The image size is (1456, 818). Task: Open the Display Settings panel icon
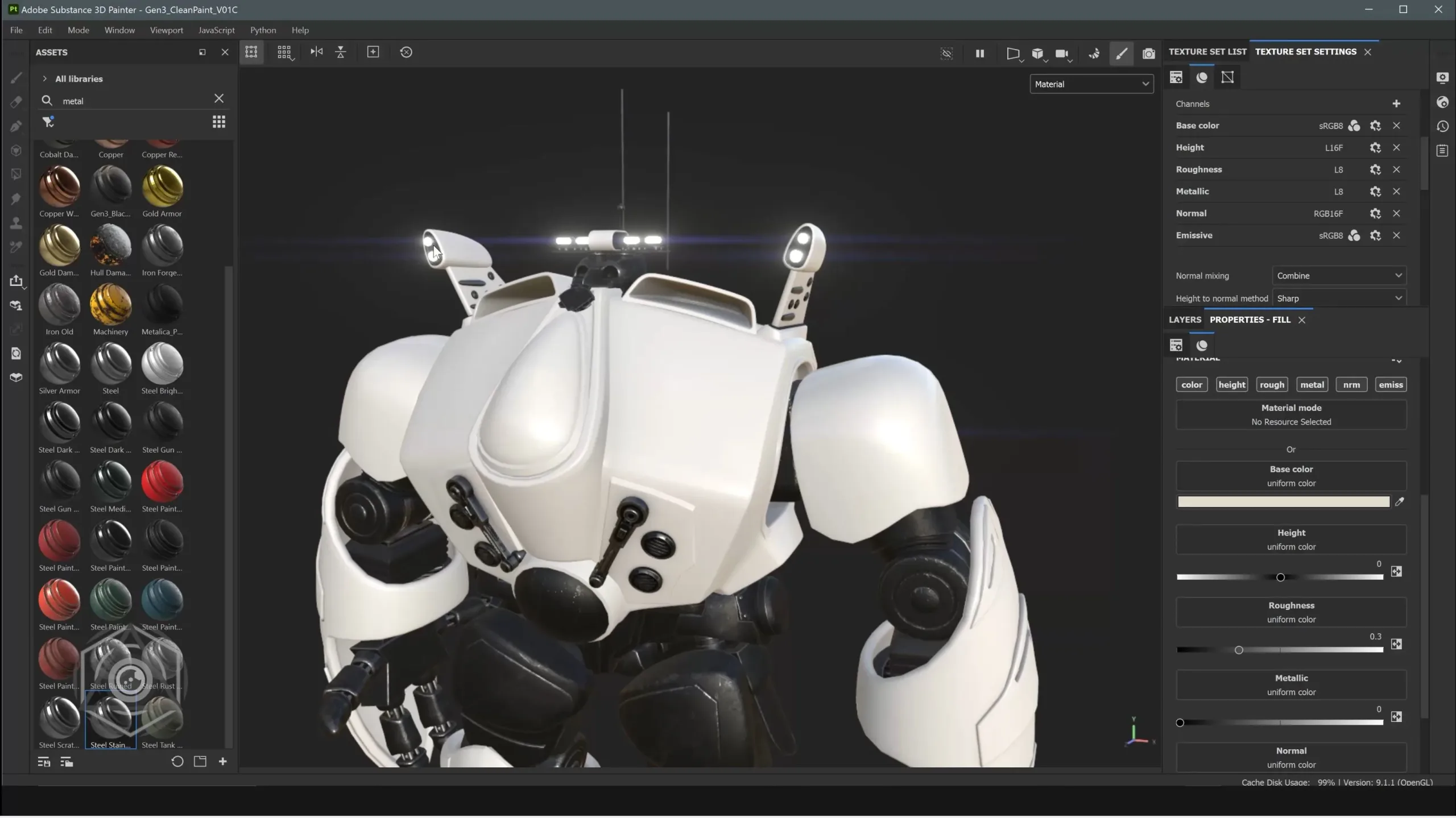[x=1443, y=78]
